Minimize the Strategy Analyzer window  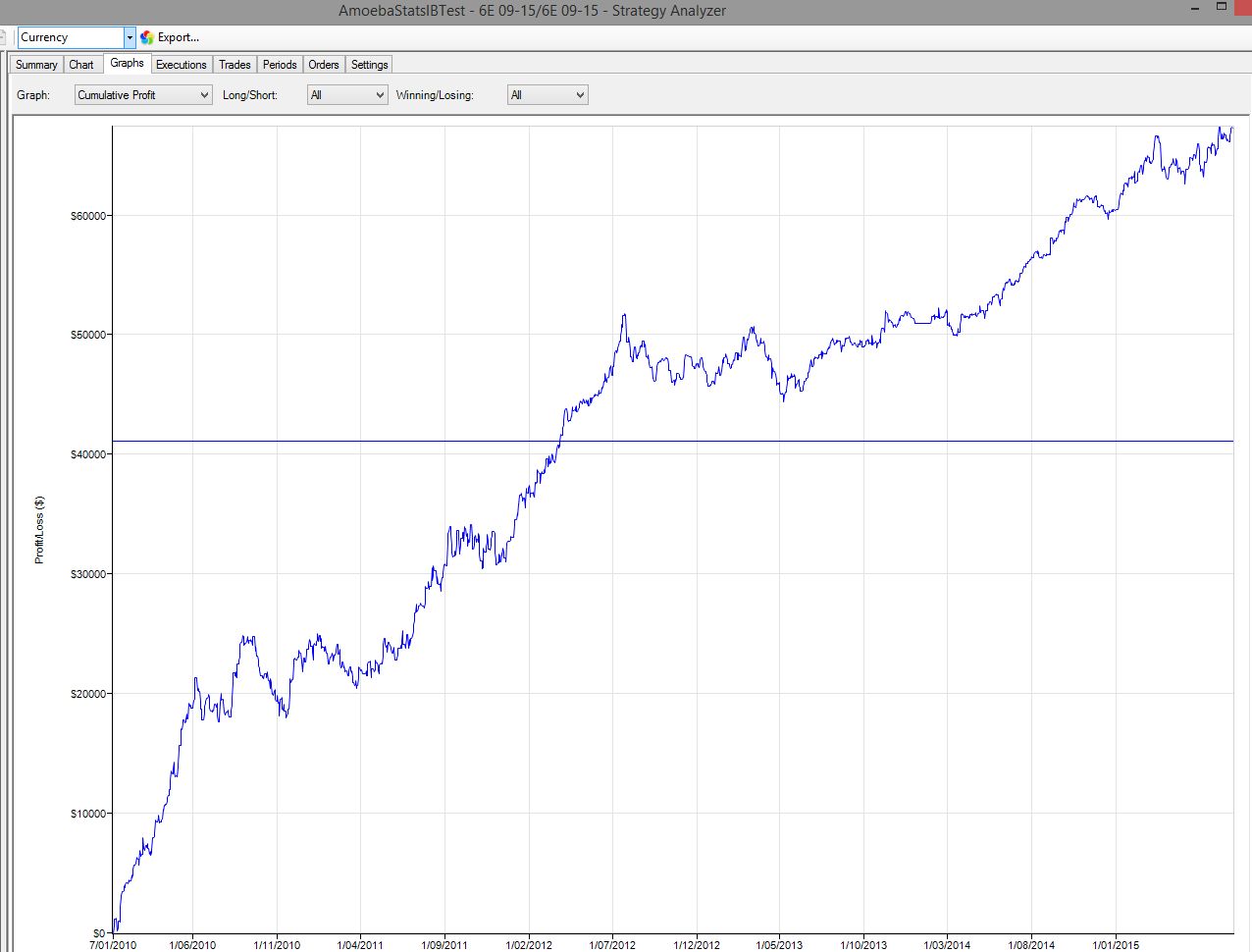click(1195, 9)
